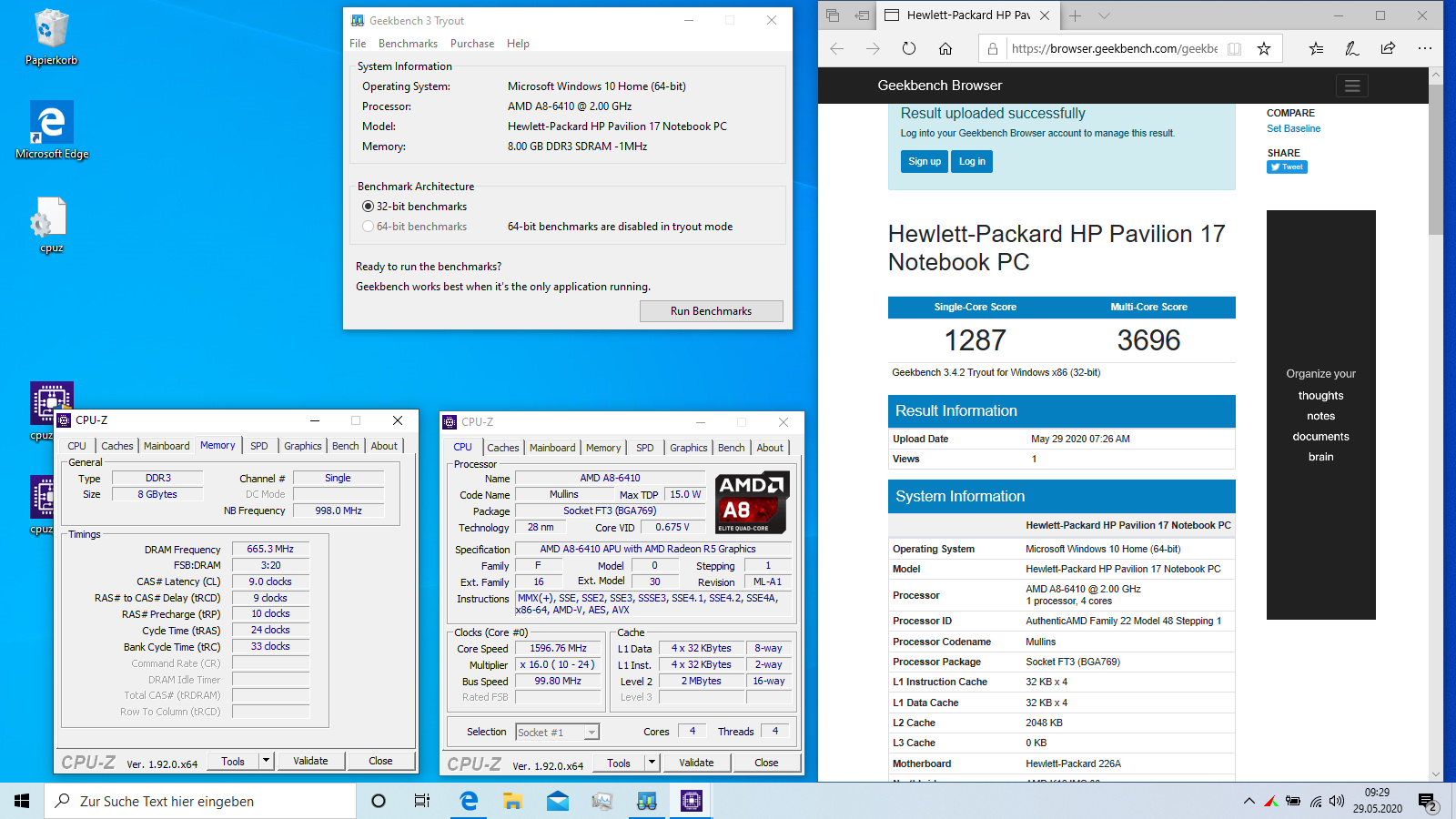Expand Tools dropdown arrow in Memory CPU-Z window
This screenshot has width=1456, height=819.
(266, 761)
